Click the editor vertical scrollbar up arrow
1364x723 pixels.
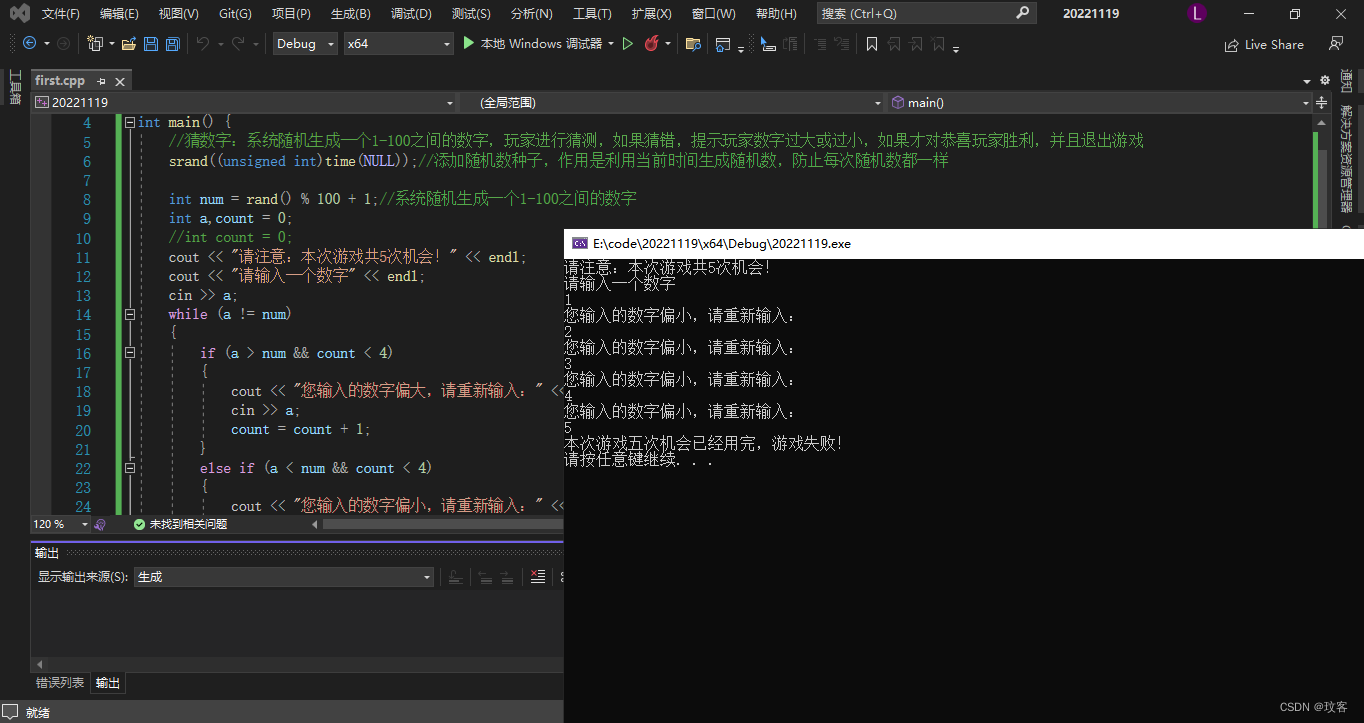(x=1323, y=122)
